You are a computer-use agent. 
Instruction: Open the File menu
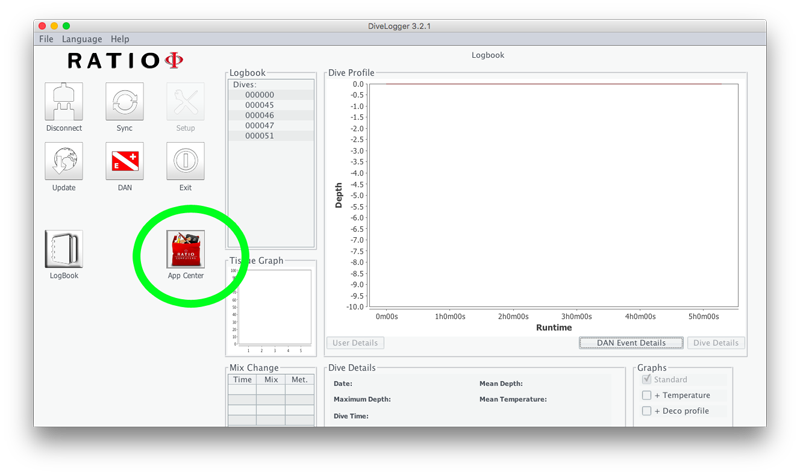tap(46, 39)
